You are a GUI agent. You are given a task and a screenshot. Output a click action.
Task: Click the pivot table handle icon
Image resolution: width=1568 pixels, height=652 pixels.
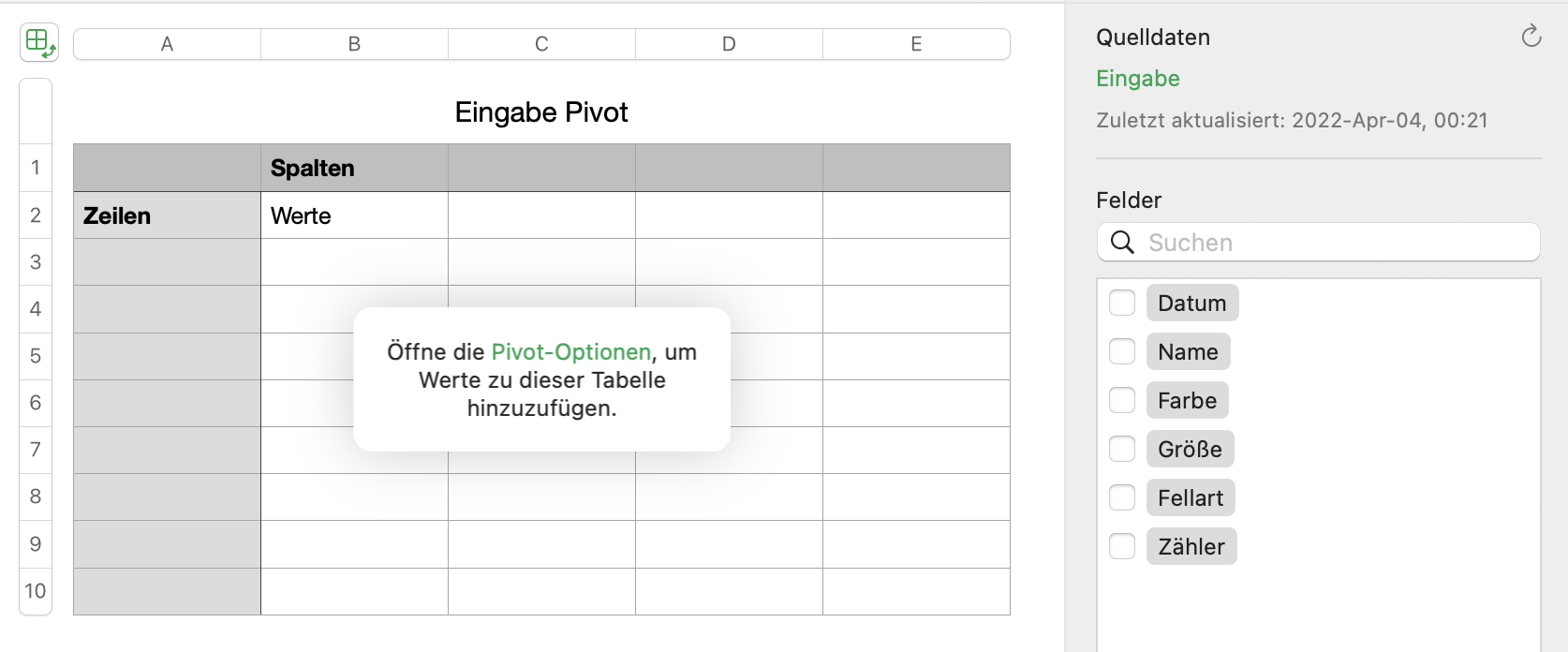click(39, 43)
